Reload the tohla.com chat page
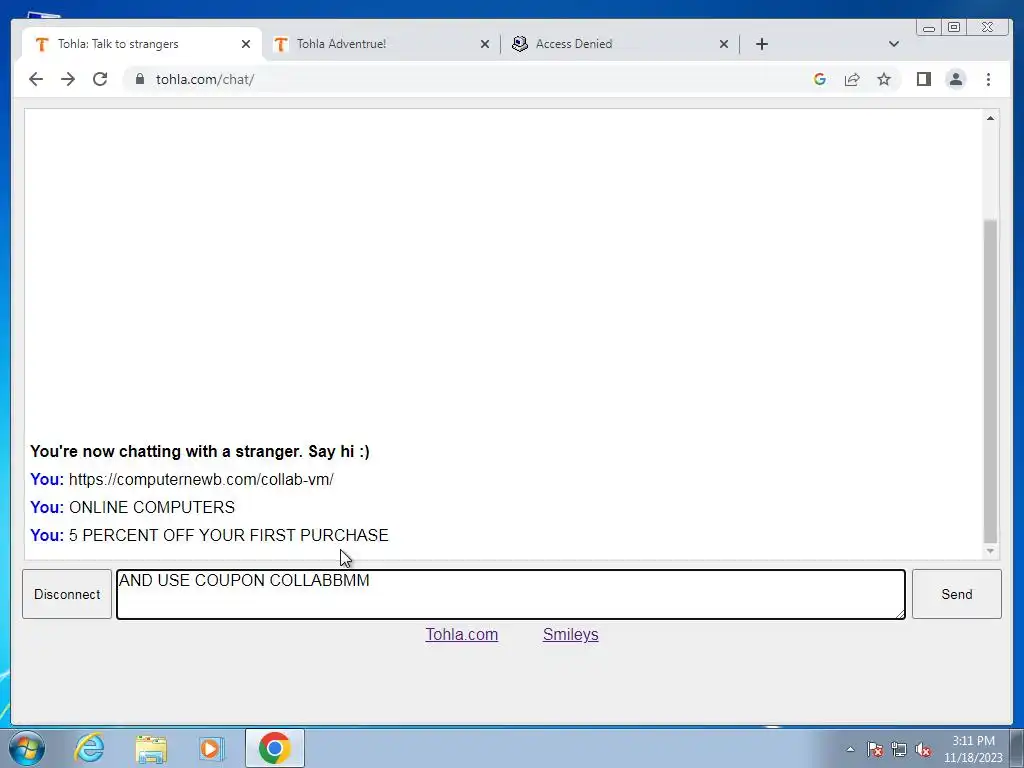 tap(100, 79)
